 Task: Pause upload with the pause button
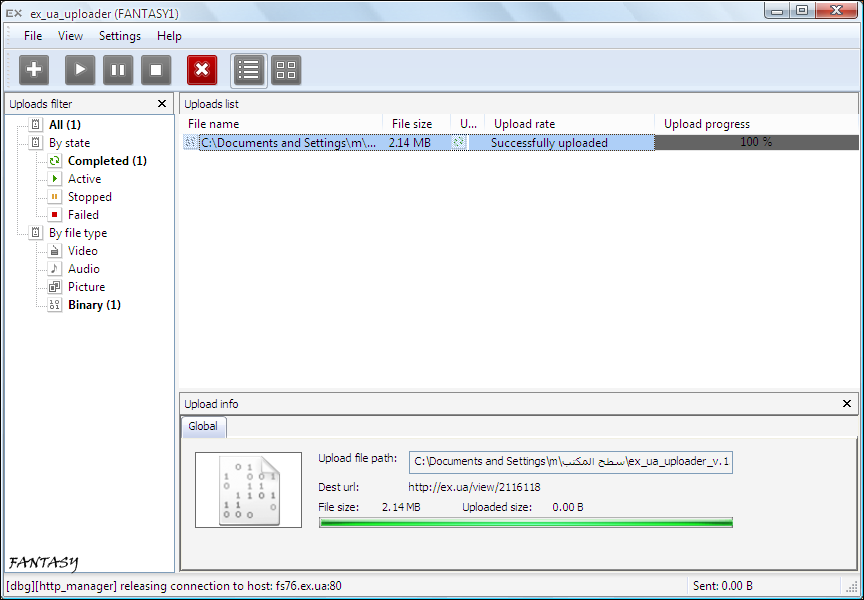118,70
